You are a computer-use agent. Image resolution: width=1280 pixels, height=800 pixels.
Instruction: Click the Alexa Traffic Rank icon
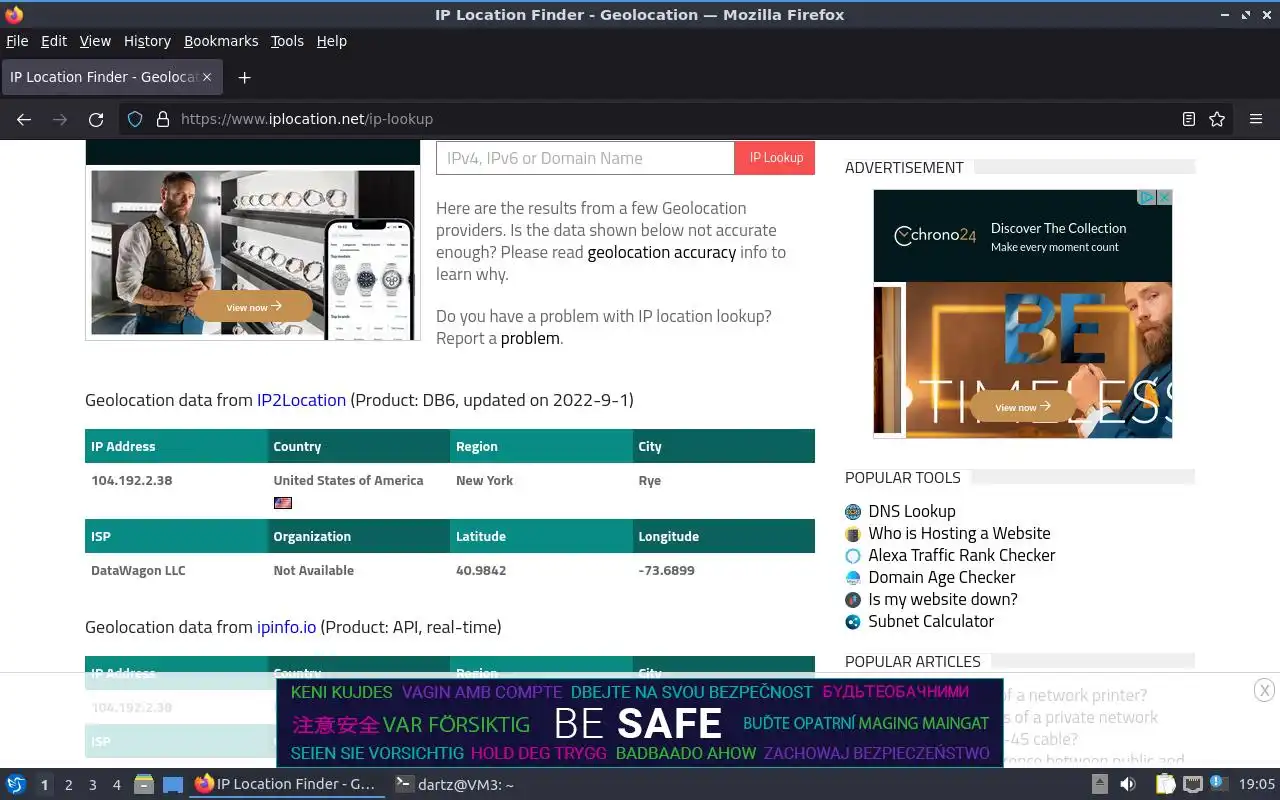(x=853, y=555)
